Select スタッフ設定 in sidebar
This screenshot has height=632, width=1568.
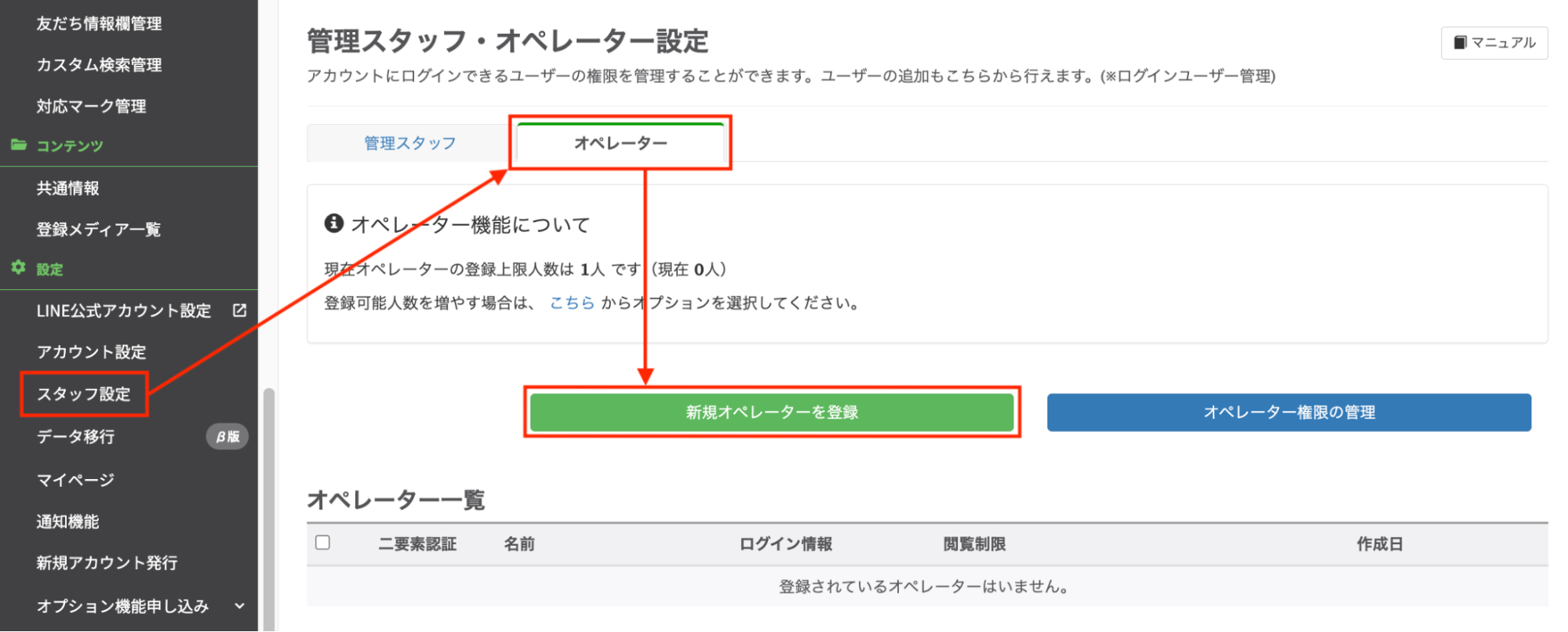click(83, 394)
